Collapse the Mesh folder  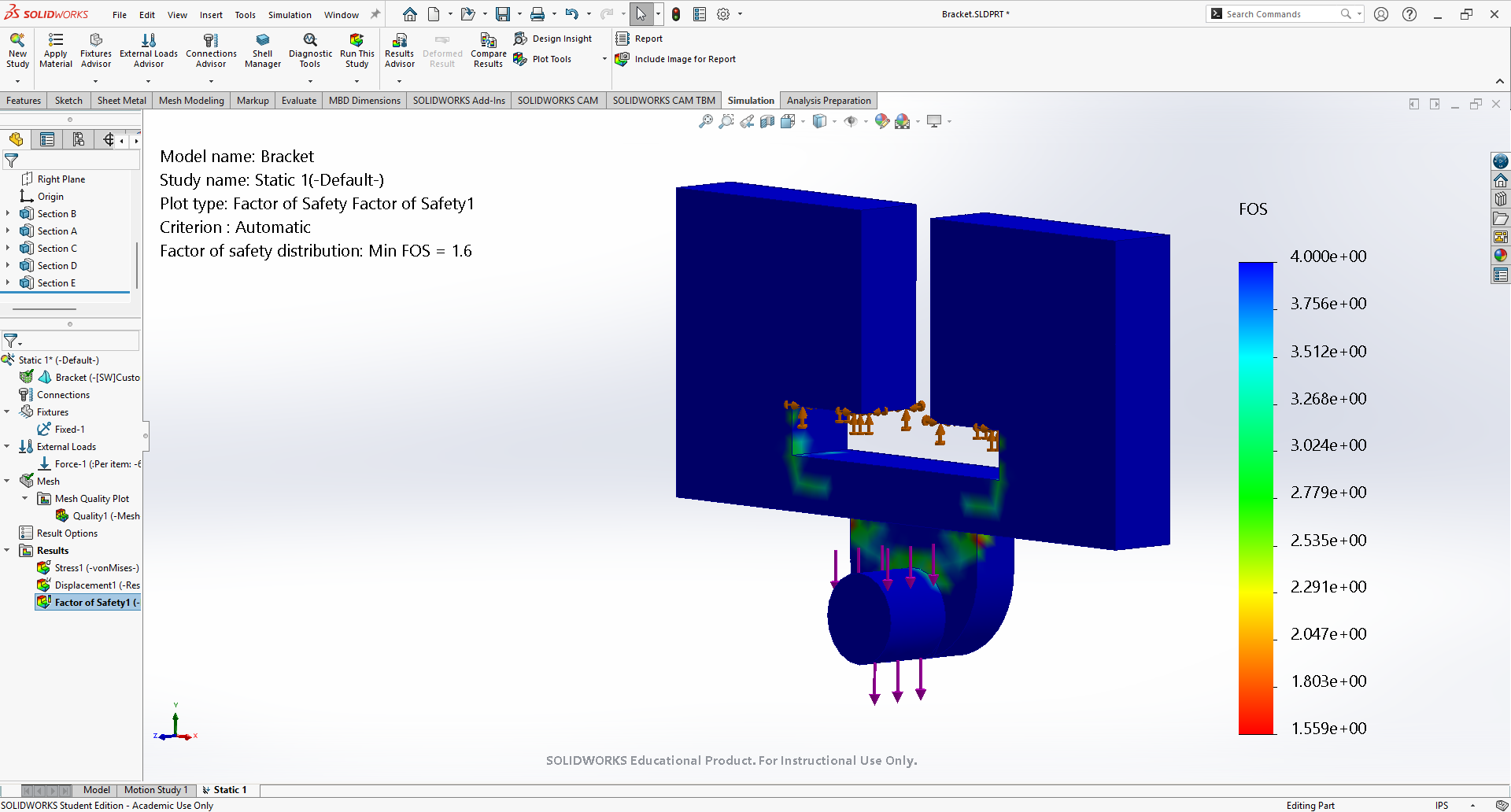(7, 481)
